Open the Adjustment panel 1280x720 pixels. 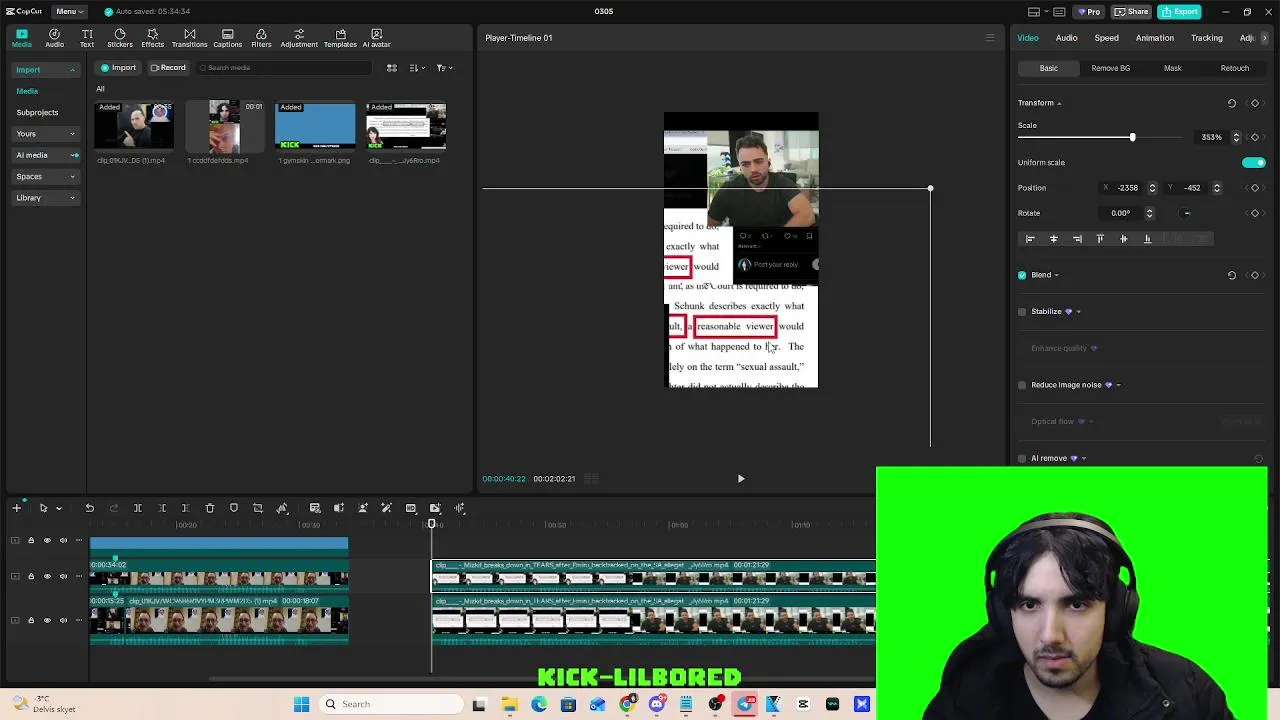click(x=299, y=38)
